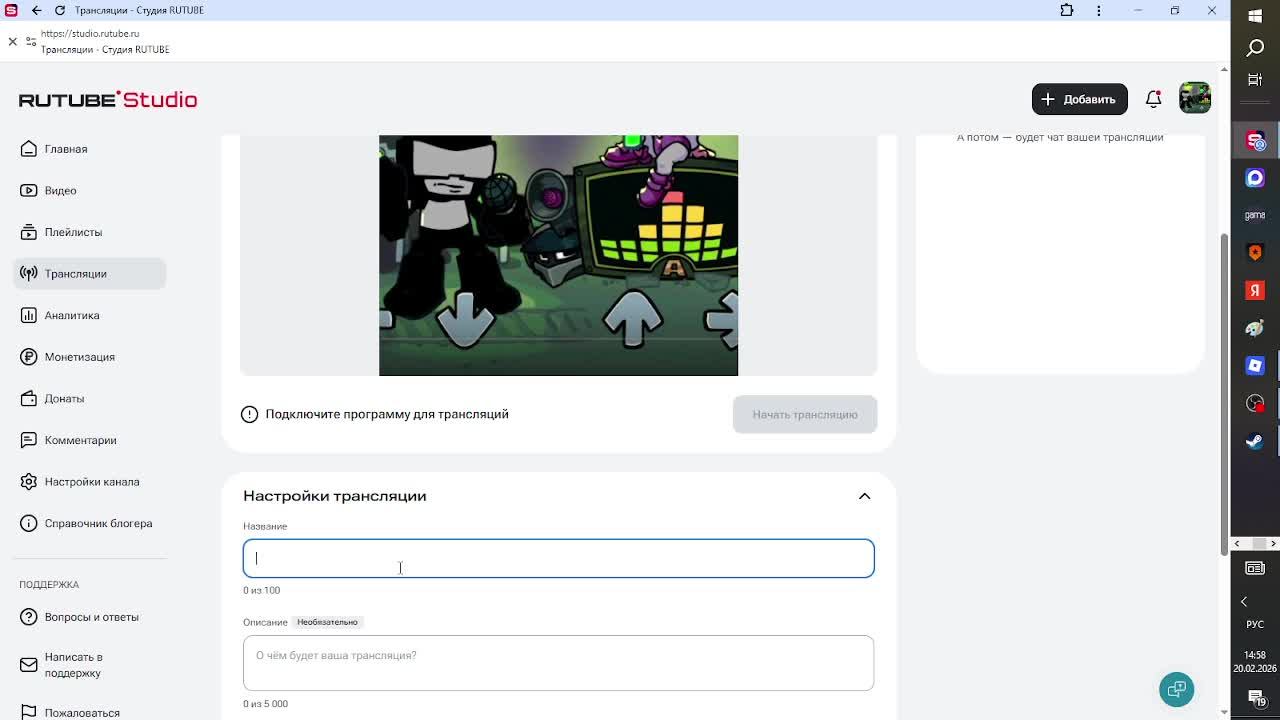Open Task View in taskbar
The height and width of the screenshot is (720, 1280).
[x=1255, y=80]
